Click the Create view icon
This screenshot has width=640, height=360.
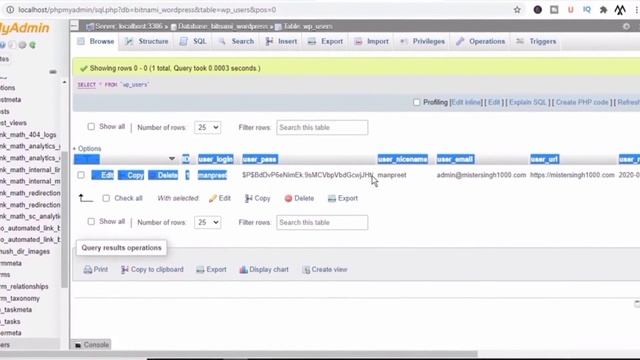pyautogui.click(x=306, y=269)
